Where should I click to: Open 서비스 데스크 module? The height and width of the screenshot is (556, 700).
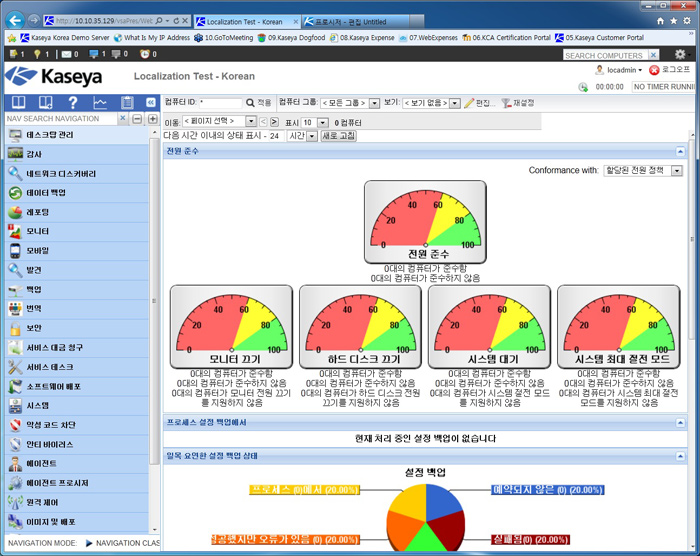pos(77,367)
